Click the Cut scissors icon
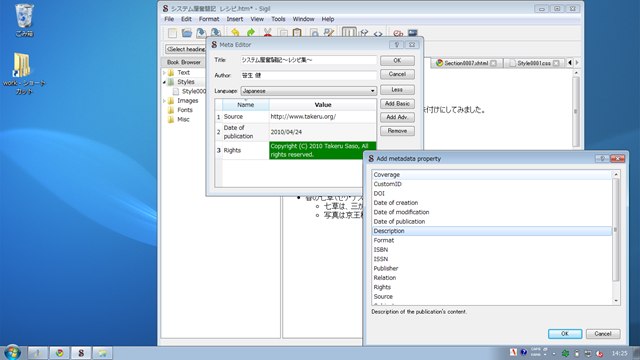The image size is (640, 360). (x=267, y=33)
